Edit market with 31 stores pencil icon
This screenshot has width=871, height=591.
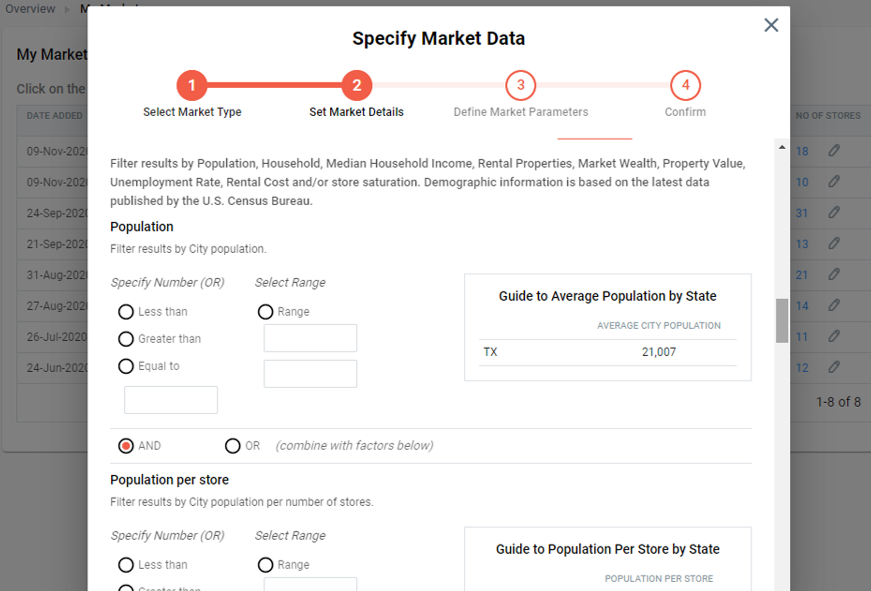click(x=834, y=213)
